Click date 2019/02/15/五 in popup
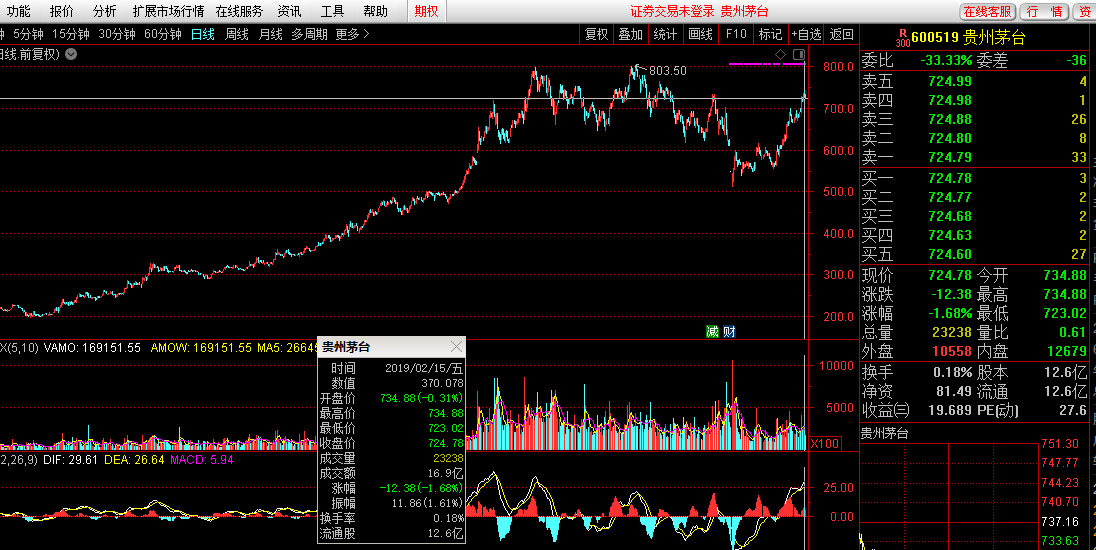This screenshot has height=550, width=1096. [424, 368]
